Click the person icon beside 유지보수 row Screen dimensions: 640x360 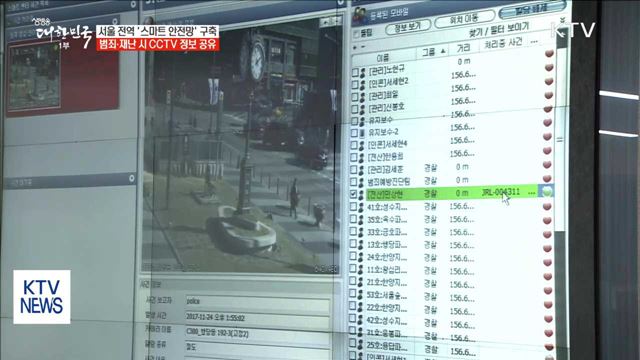tap(362, 122)
